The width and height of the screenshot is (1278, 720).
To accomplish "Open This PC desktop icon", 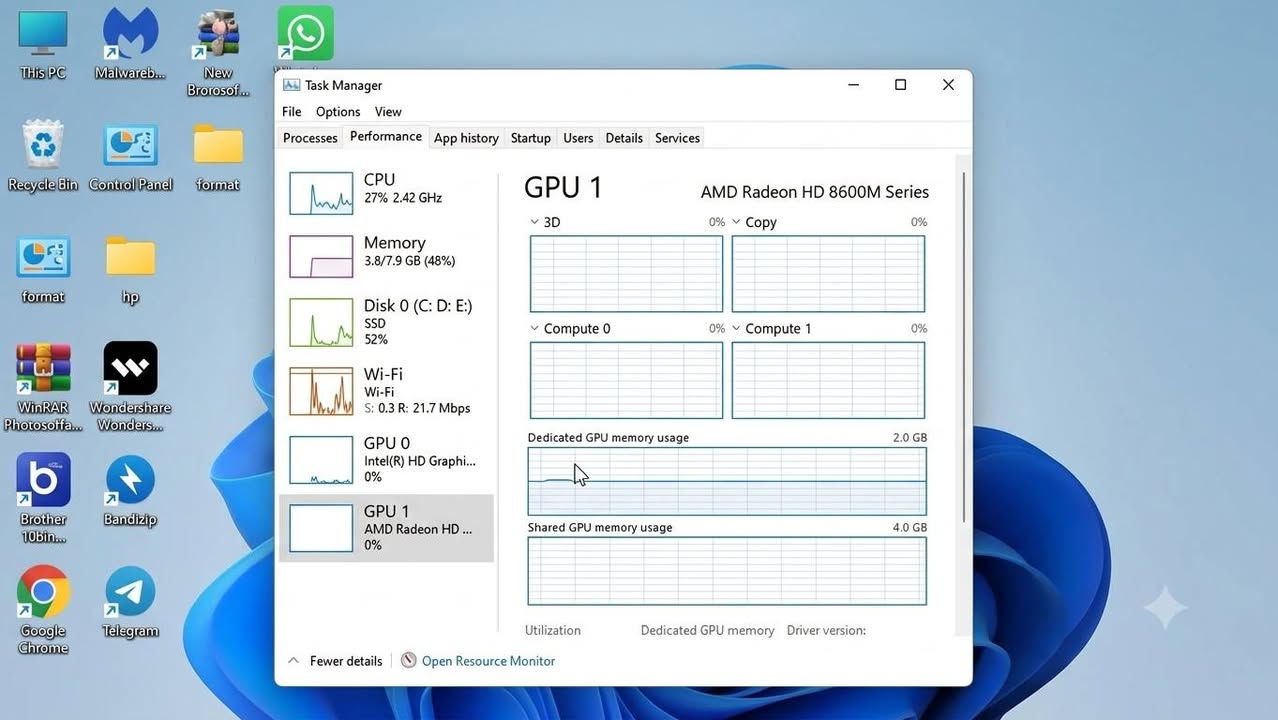I will [43, 45].
